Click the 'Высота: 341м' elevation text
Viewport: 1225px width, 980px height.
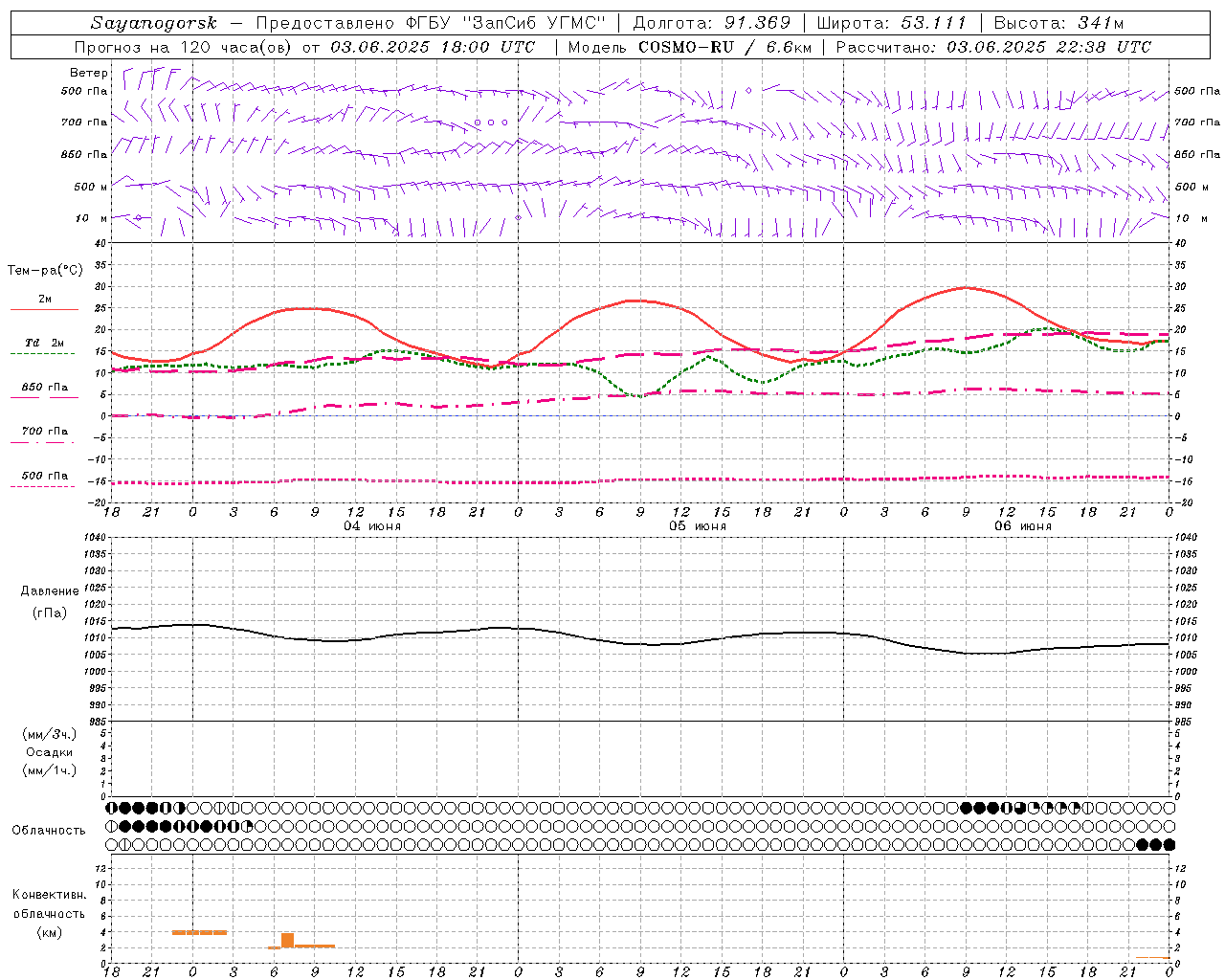pyautogui.click(x=1059, y=23)
